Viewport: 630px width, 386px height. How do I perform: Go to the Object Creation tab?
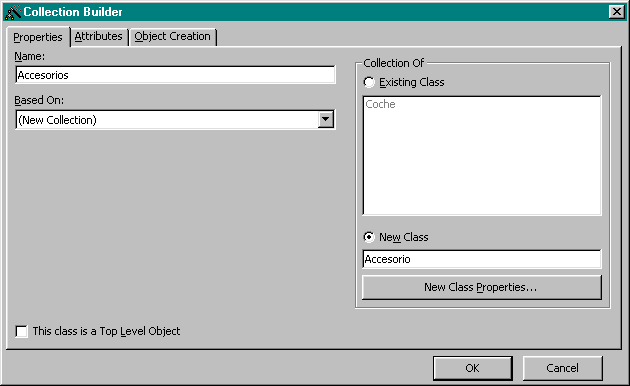point(172,37)
